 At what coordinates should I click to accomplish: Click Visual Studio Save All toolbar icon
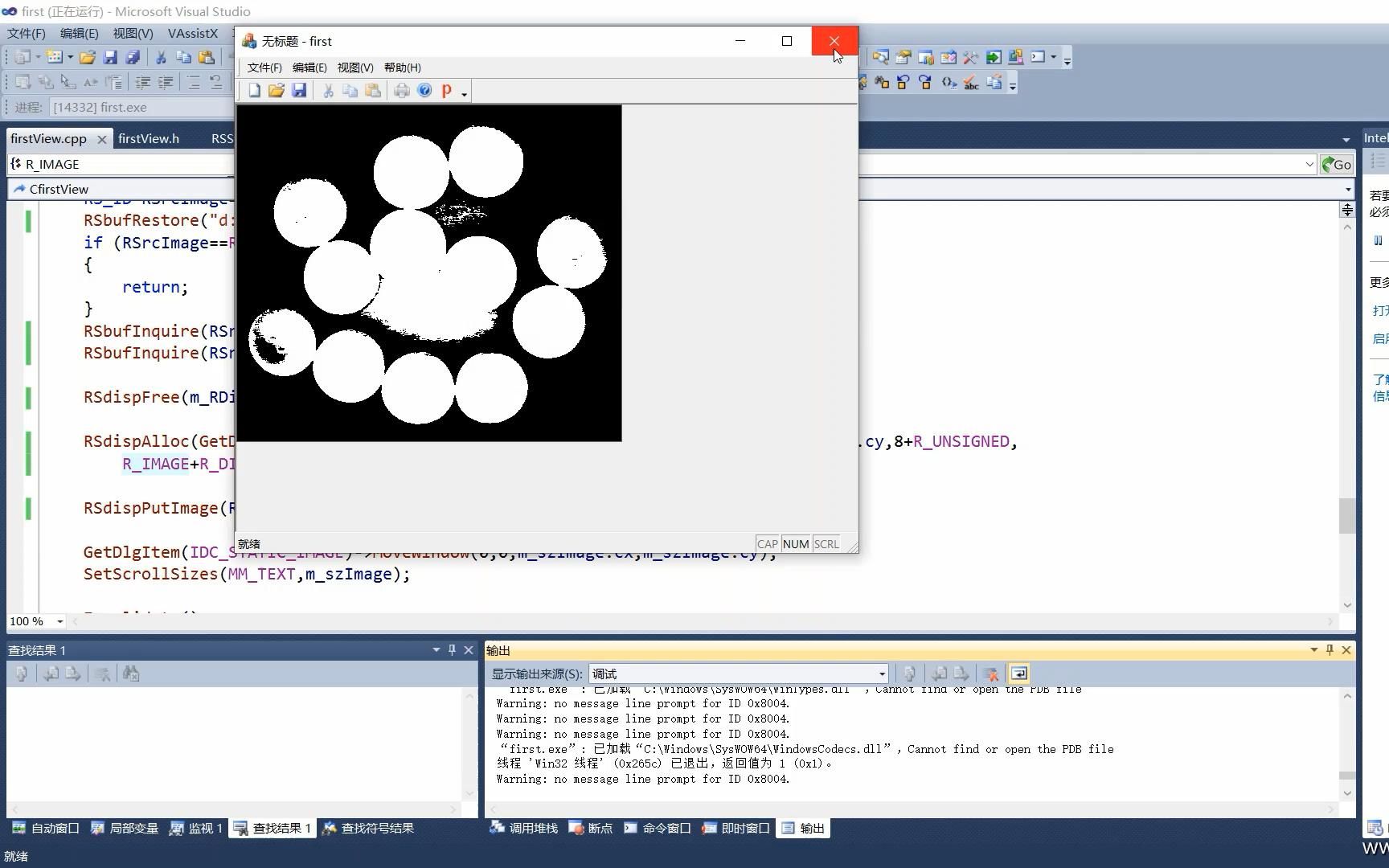click(x=133, y=57)
